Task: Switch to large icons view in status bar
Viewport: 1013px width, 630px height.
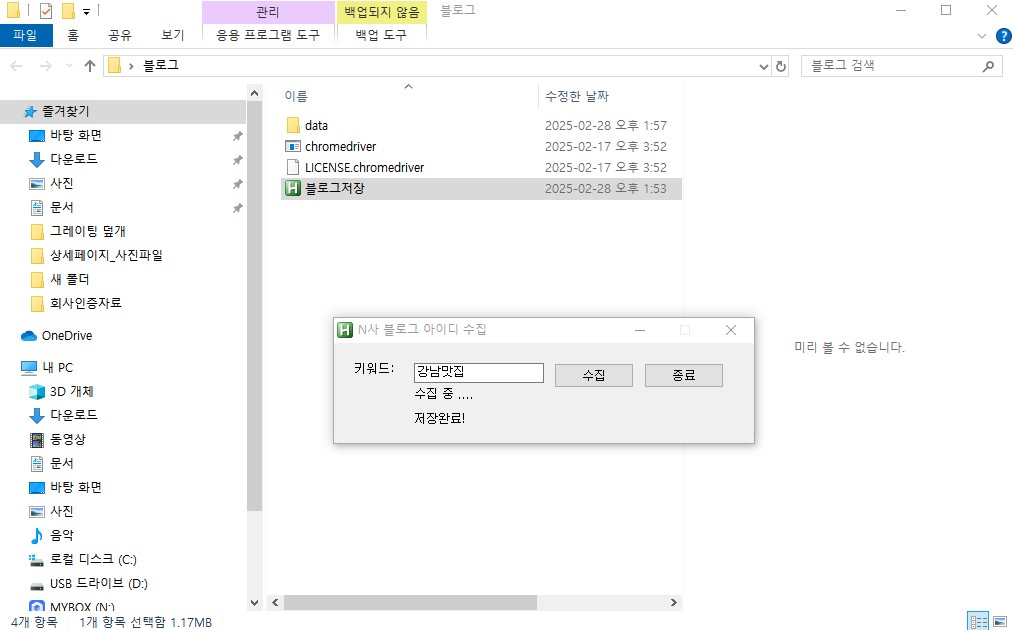Action: click(999, 622)
